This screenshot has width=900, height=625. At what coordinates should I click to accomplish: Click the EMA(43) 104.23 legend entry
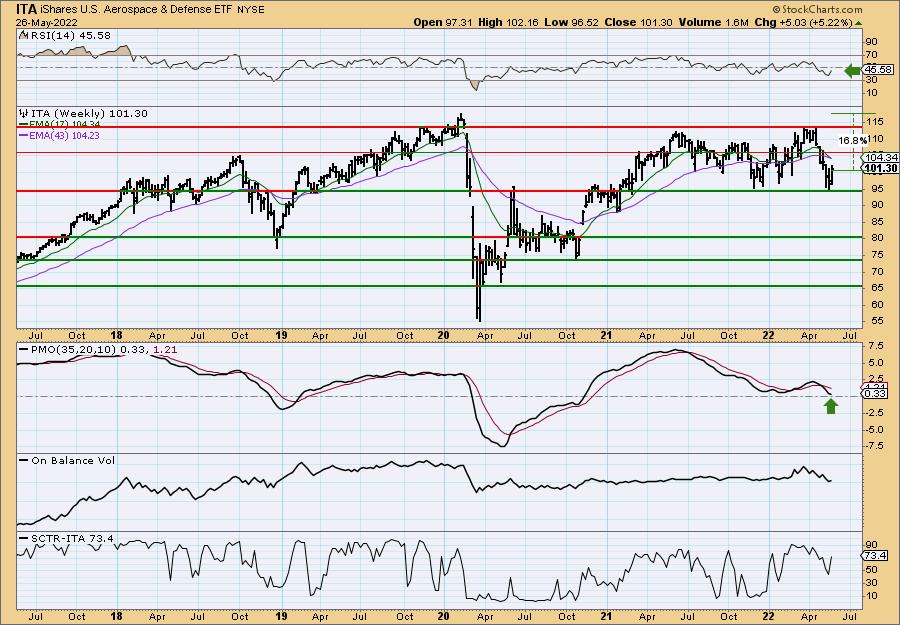point(59,135)
